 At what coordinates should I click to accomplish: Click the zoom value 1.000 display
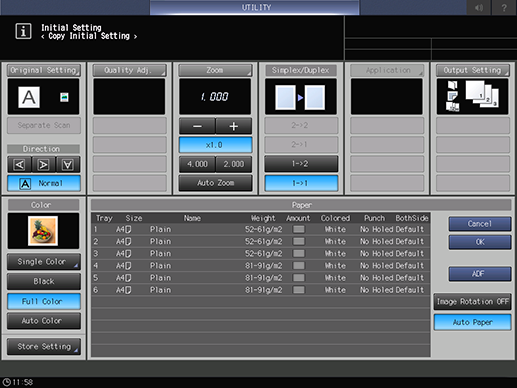tap(215, 97)
